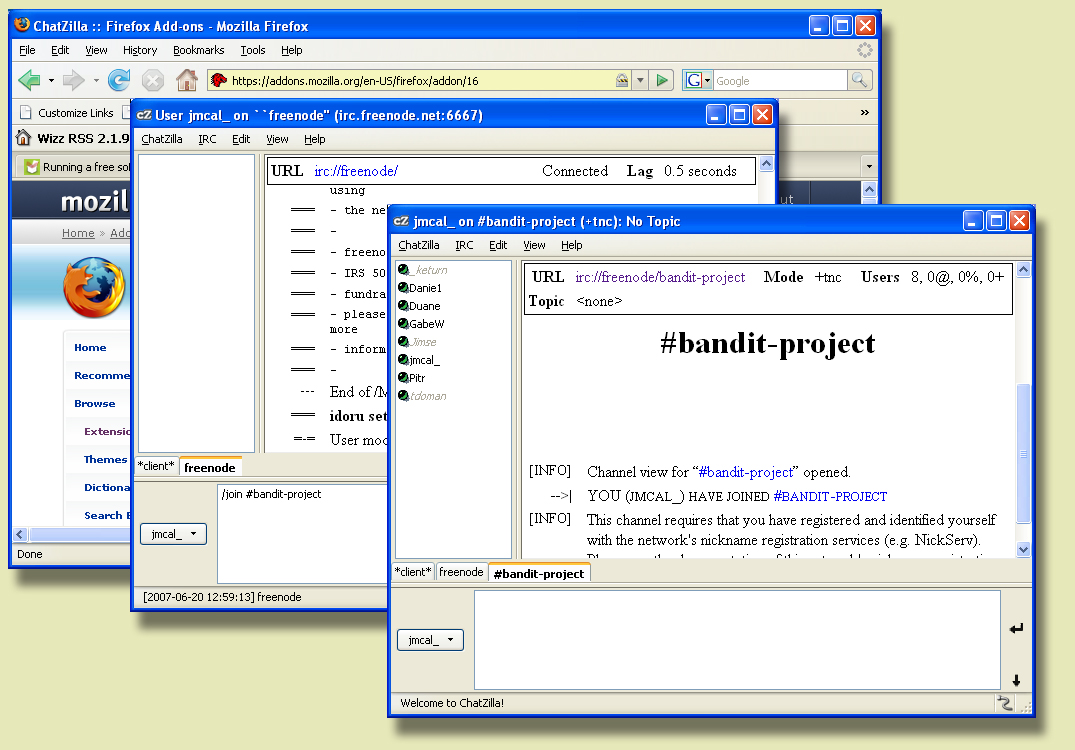
Task: Open Firefox tab list dropdown
Action: (x=869, y=166)
